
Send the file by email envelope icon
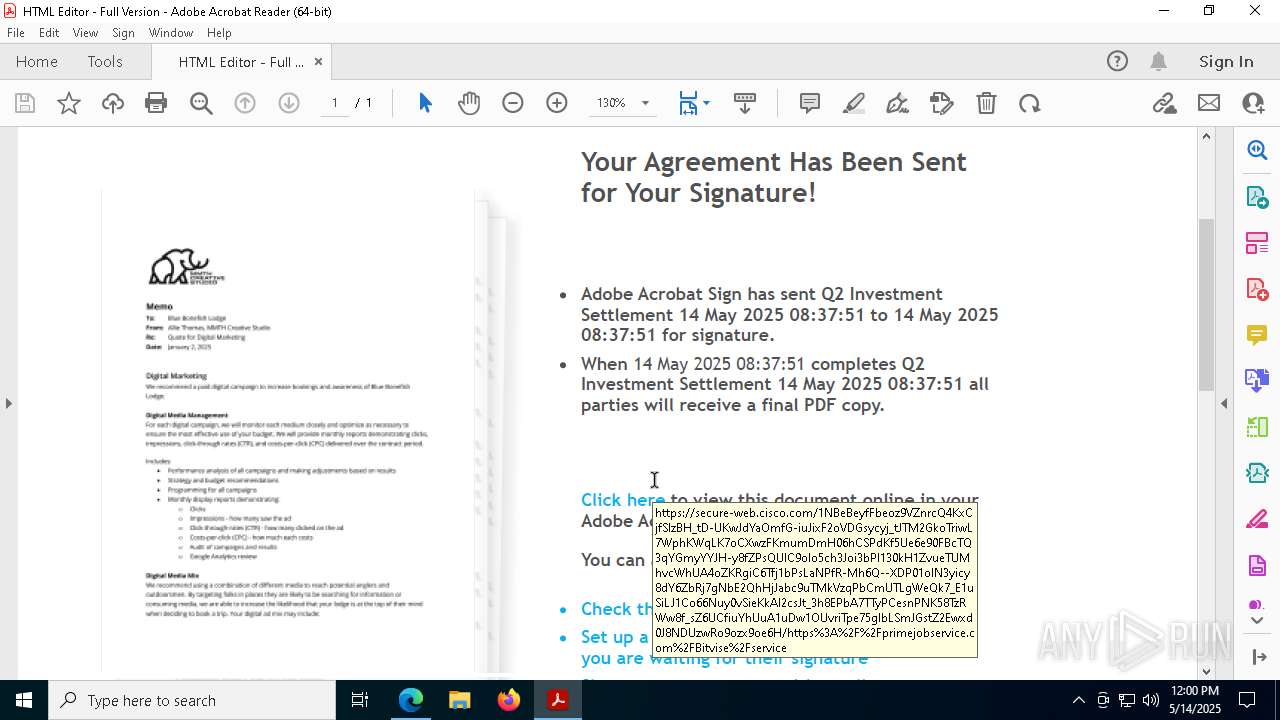click(x=1209, y=103)
